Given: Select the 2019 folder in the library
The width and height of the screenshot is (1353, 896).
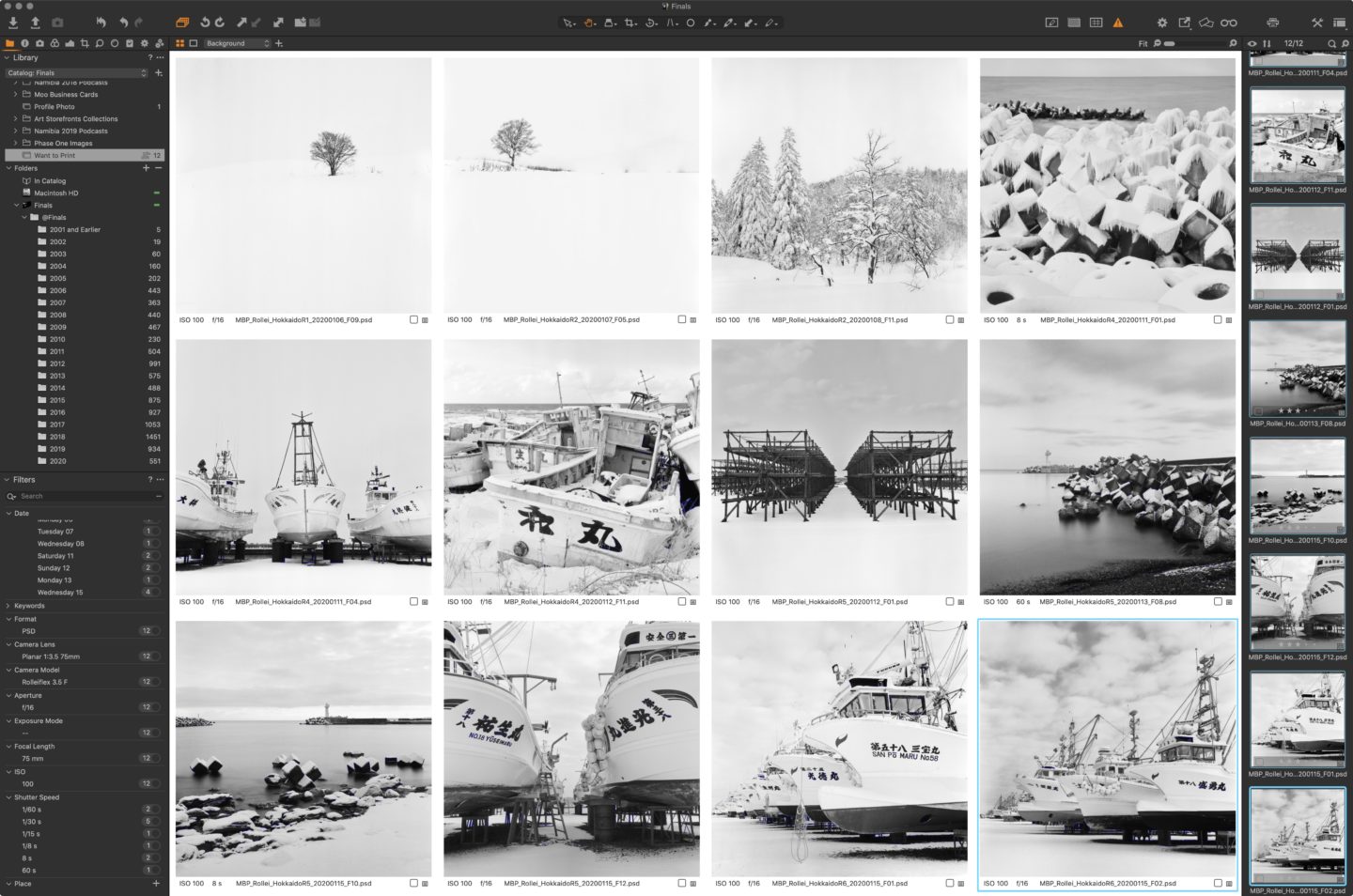Looking at the screenshot, I should click(x=57, y=449).
